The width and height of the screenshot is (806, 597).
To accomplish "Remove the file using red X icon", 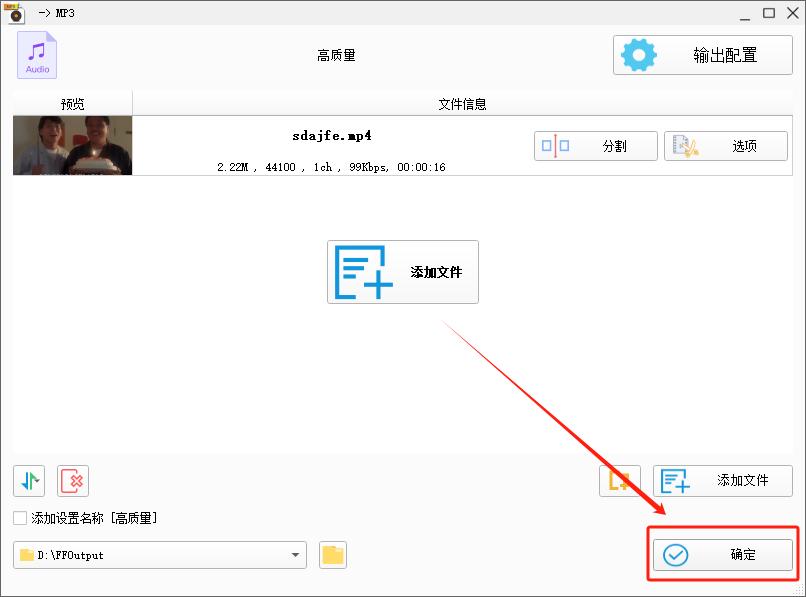I will coord(70,481).
